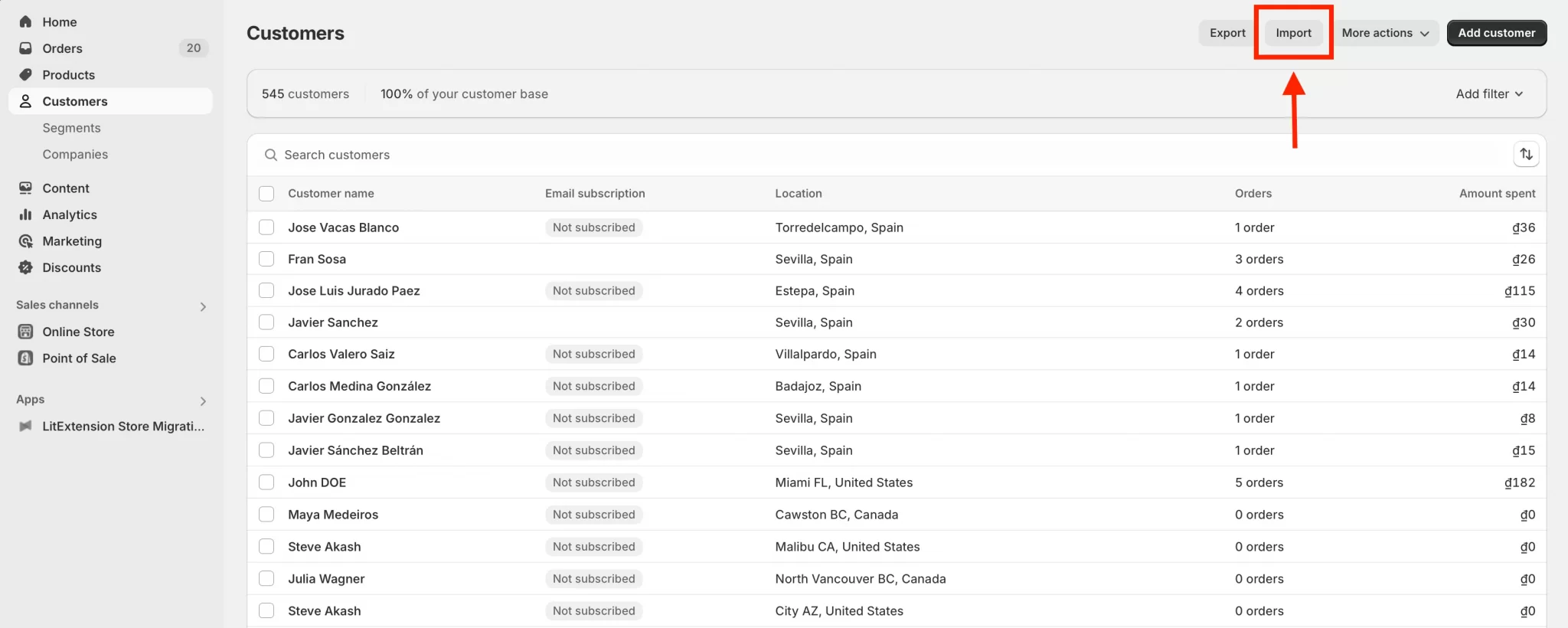The height and width of the screenshot is (628, 1568).
Task: Check Carlos Valero Saiz row checkbox
Action: (266, 354)
